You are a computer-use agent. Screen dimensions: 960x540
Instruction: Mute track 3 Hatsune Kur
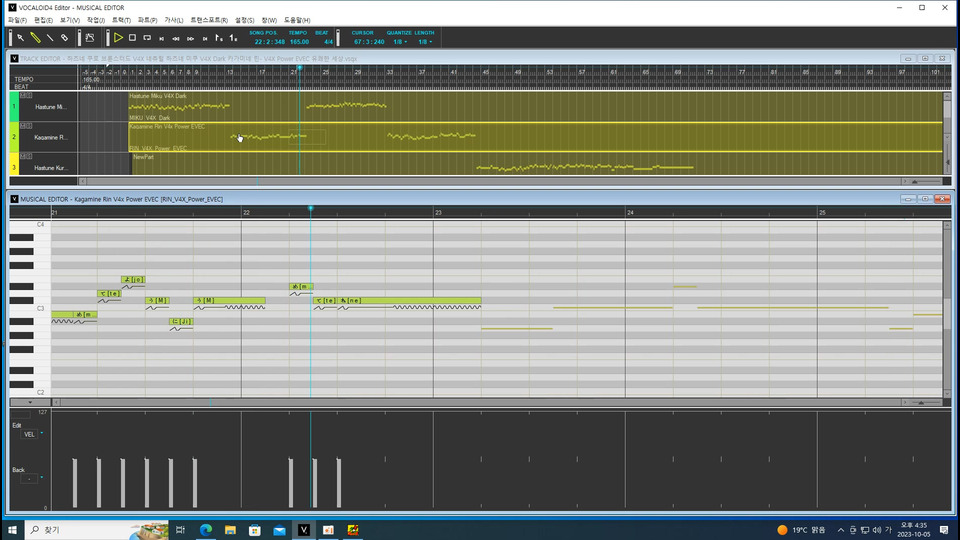23,156
